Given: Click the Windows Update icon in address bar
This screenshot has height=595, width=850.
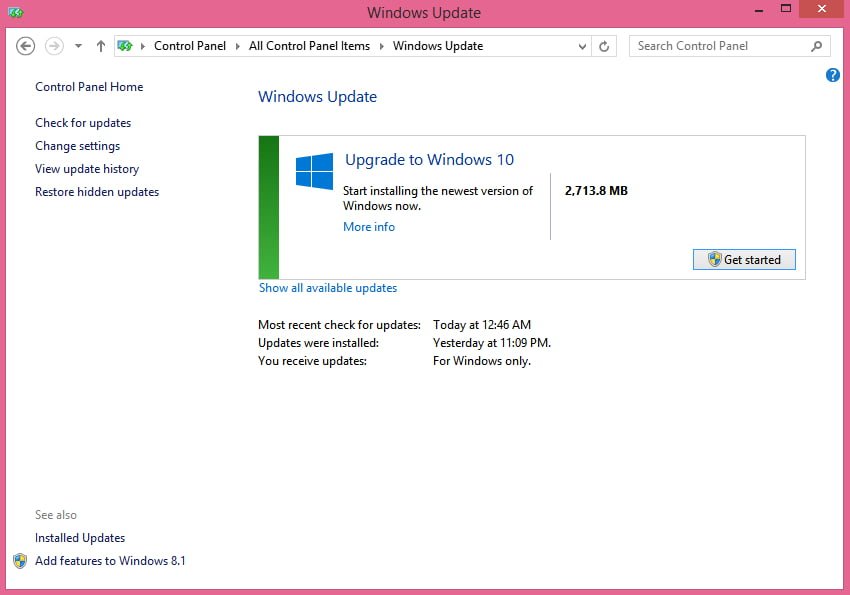Looking at the screenshot, I should 126,46.
